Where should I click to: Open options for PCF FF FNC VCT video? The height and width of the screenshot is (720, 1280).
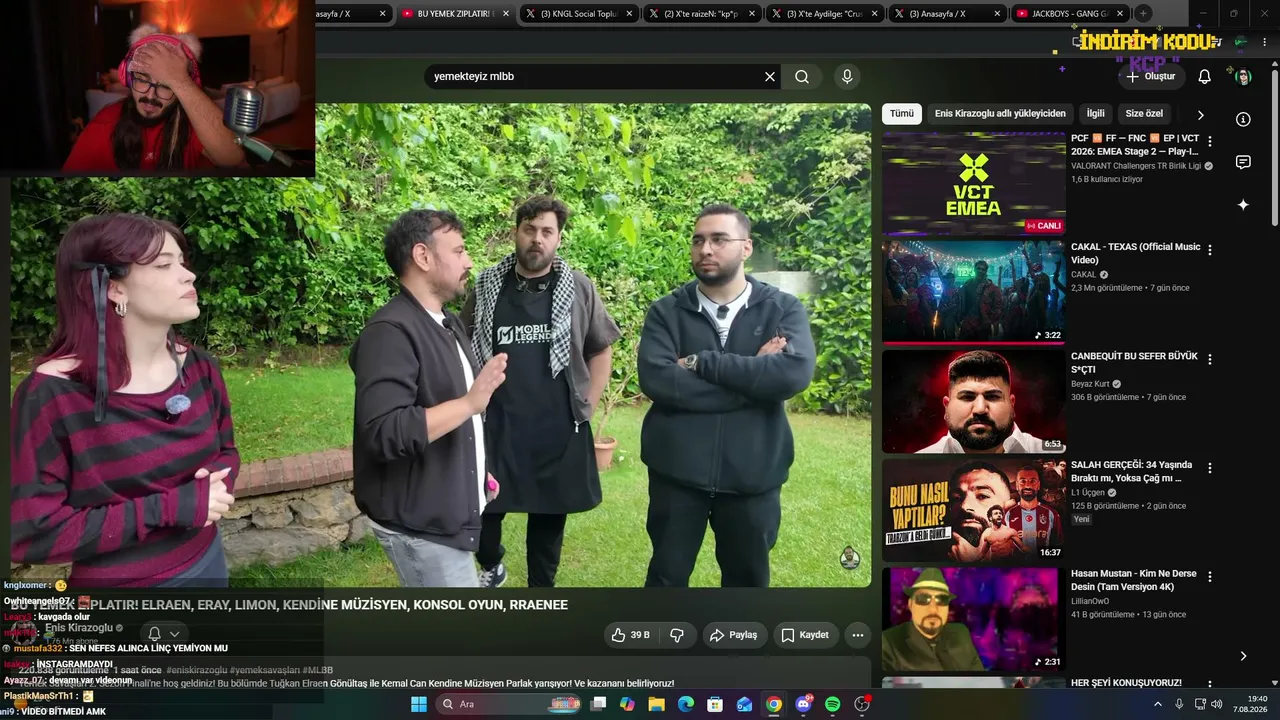pos(1210,142)
